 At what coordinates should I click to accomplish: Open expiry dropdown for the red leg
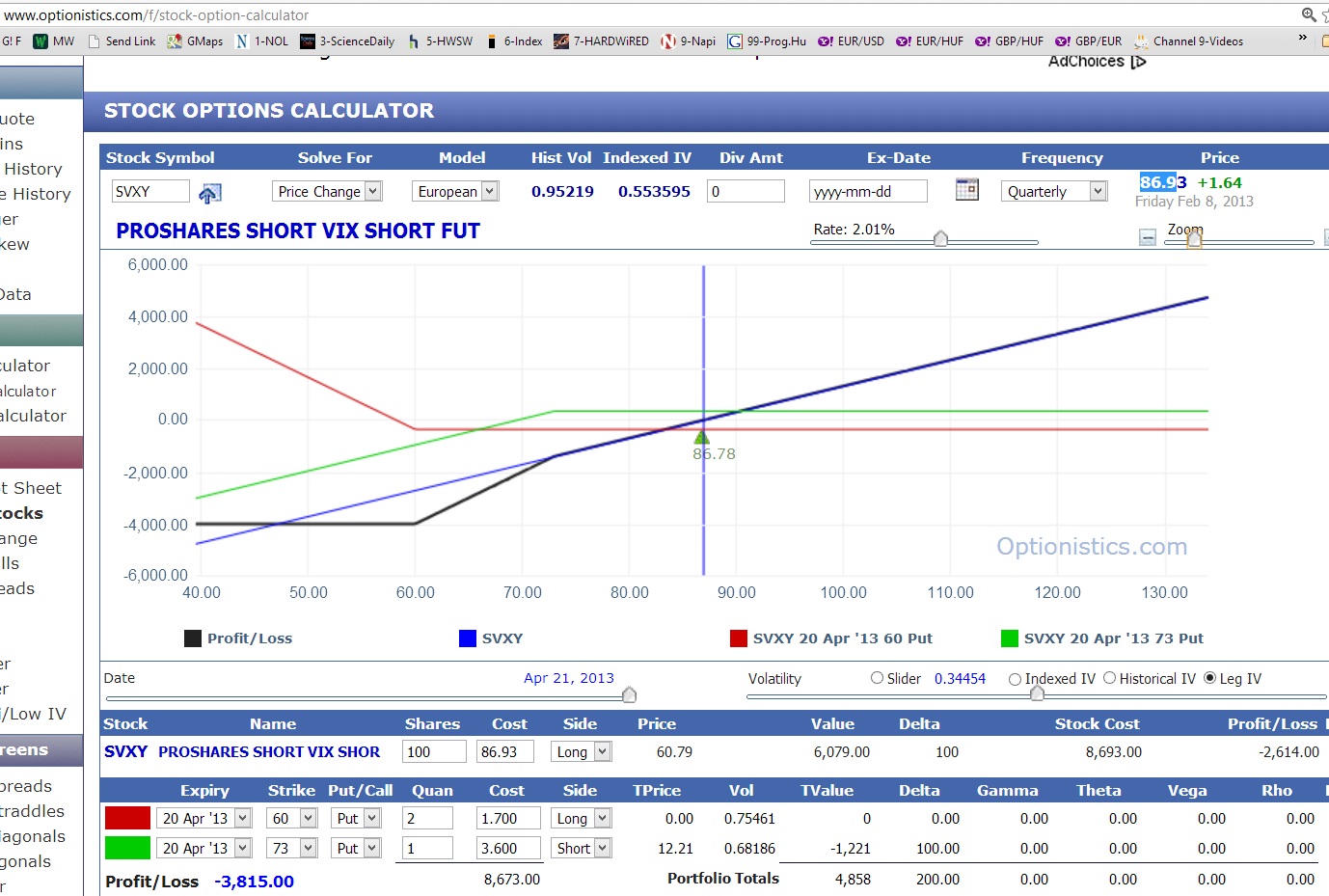coord(204,818)
